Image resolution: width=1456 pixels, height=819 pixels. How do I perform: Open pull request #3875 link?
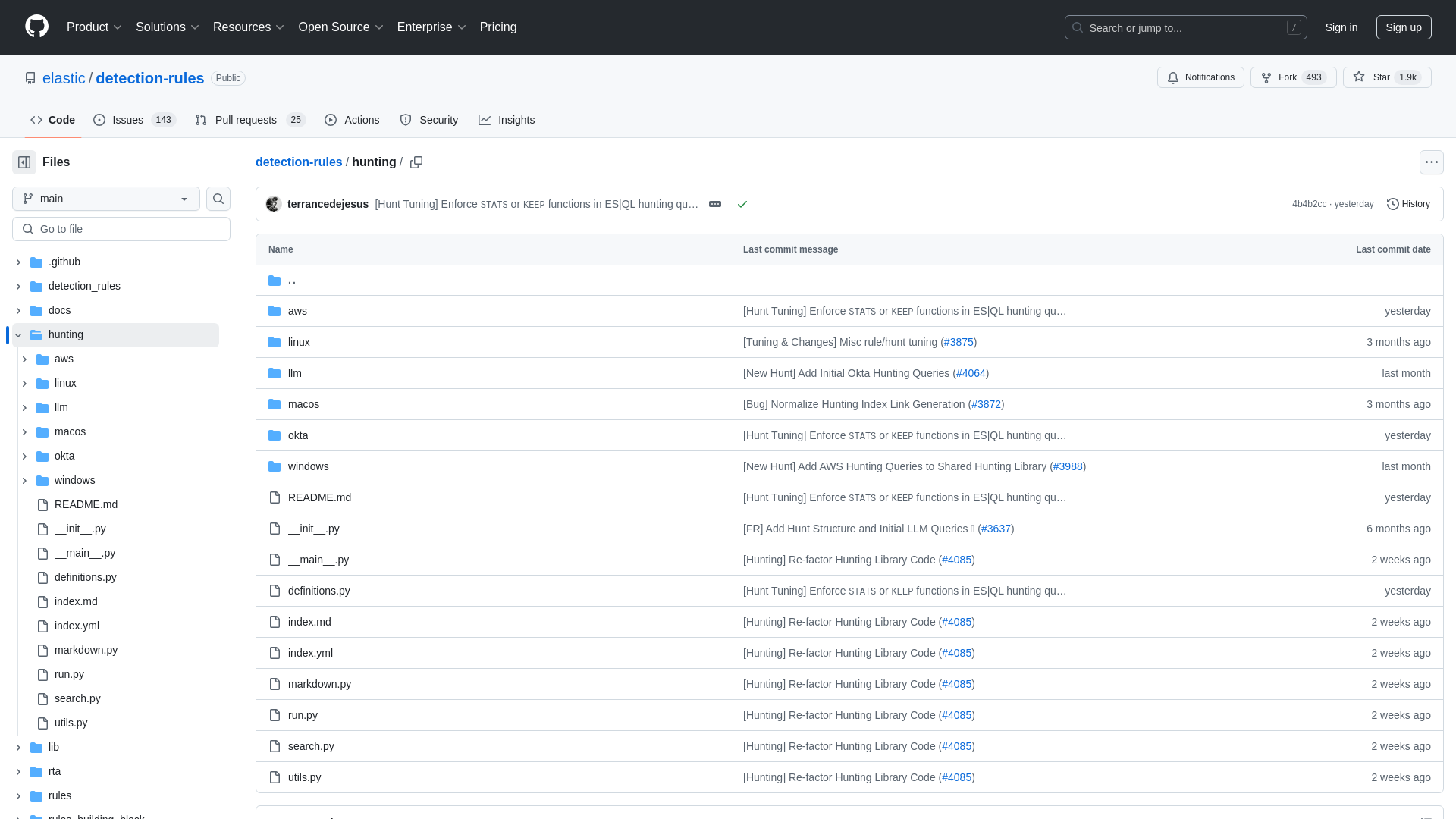959,342
